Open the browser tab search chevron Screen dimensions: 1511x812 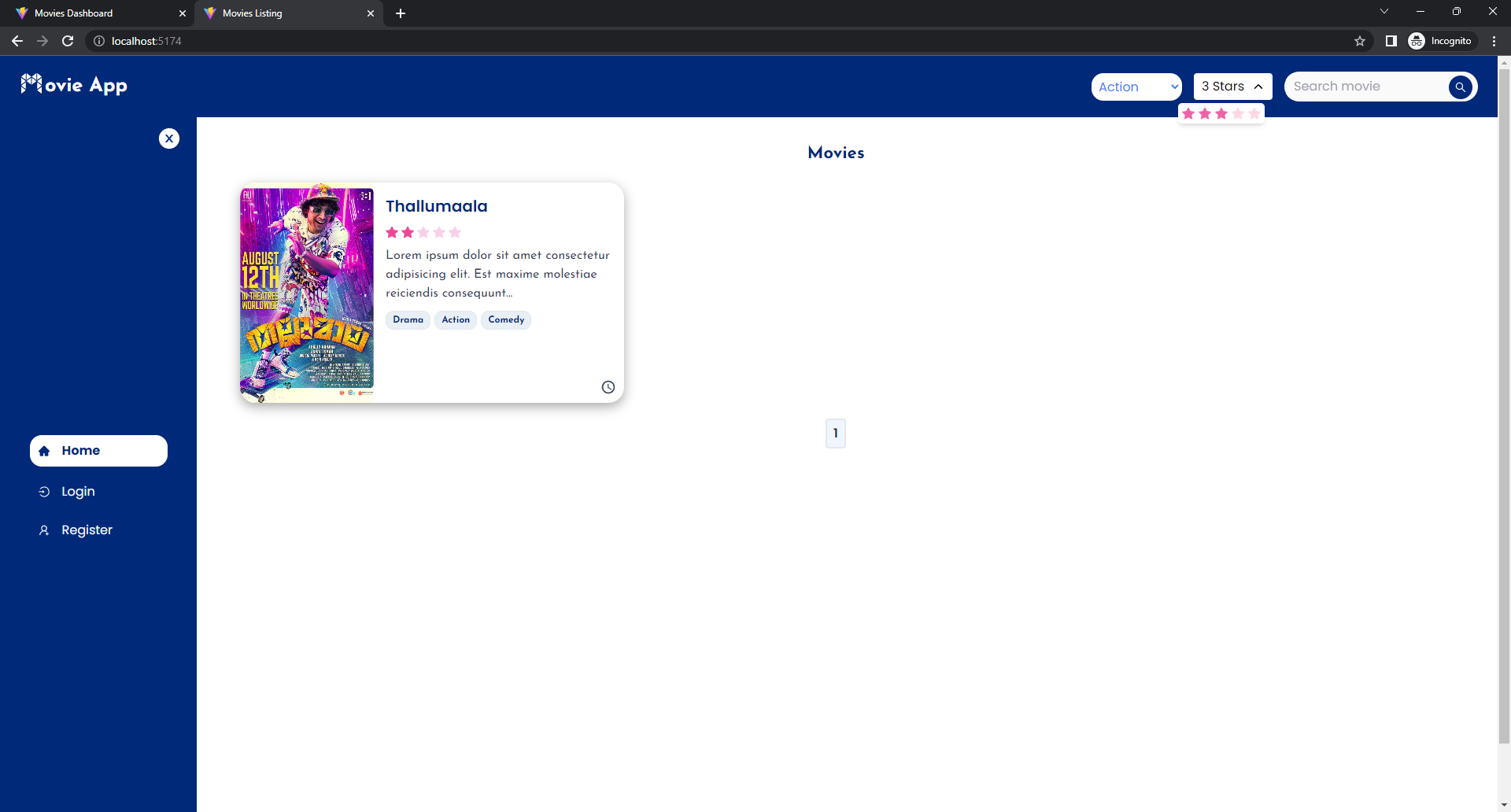pyautogui.click(x=1384, y=11)
